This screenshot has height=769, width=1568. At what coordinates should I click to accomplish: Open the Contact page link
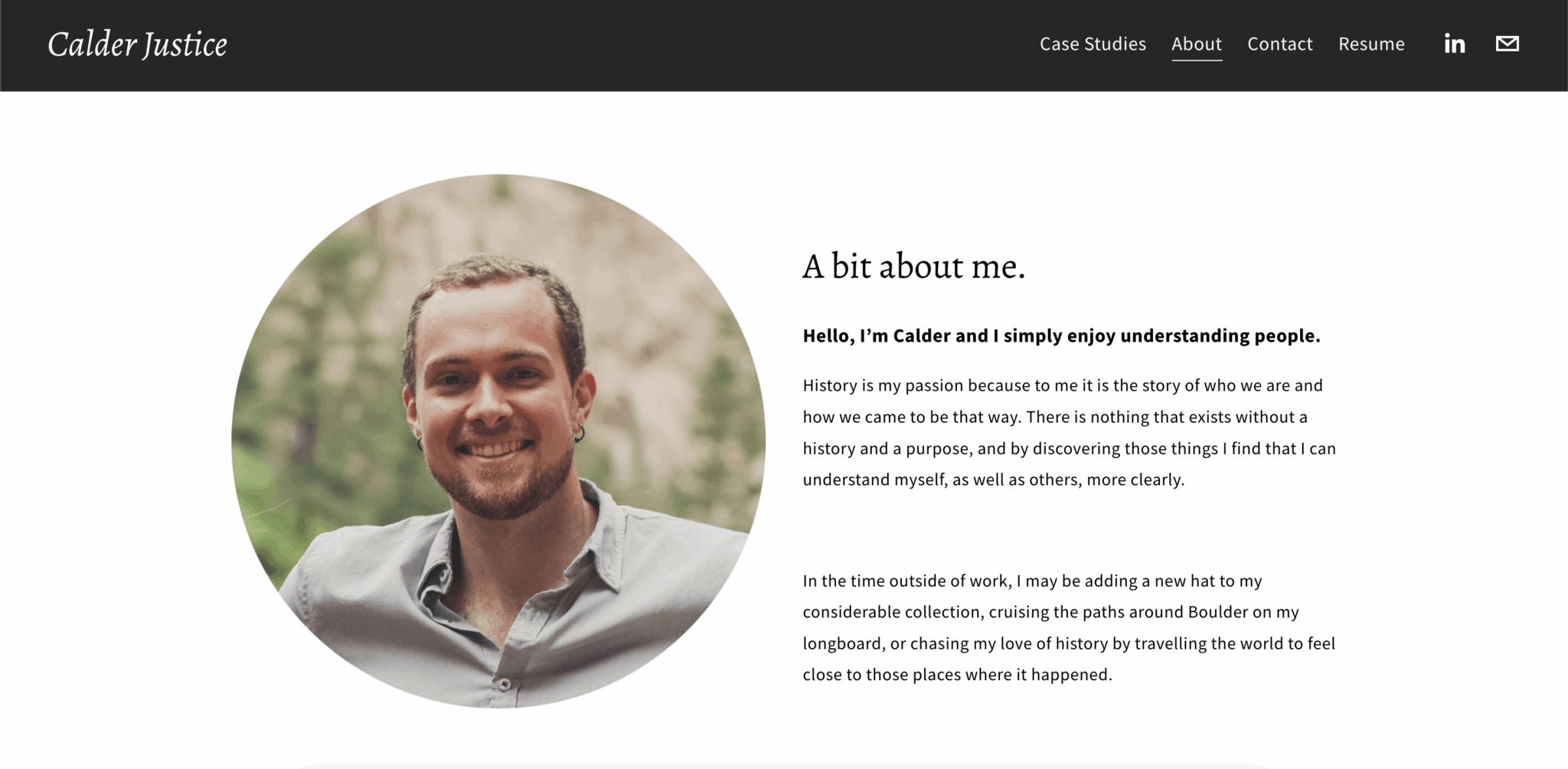1279,44
